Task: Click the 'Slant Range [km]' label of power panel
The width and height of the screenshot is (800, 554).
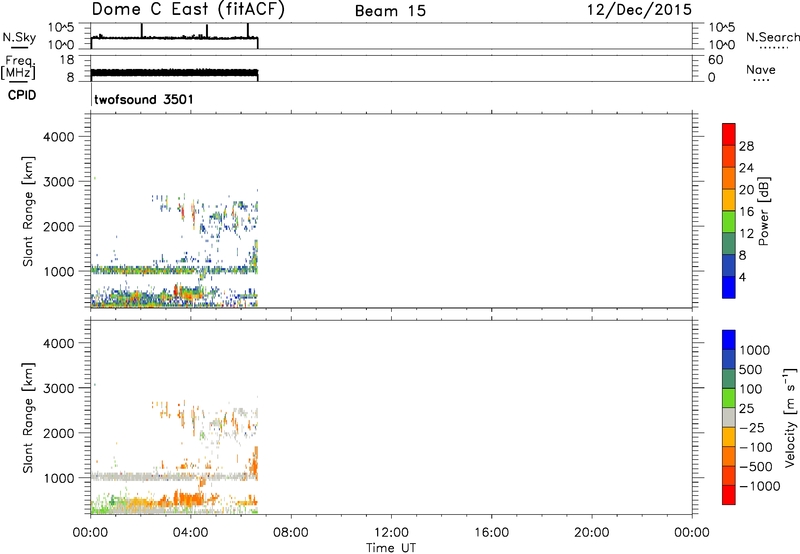Action: click(x=28, y=211)
